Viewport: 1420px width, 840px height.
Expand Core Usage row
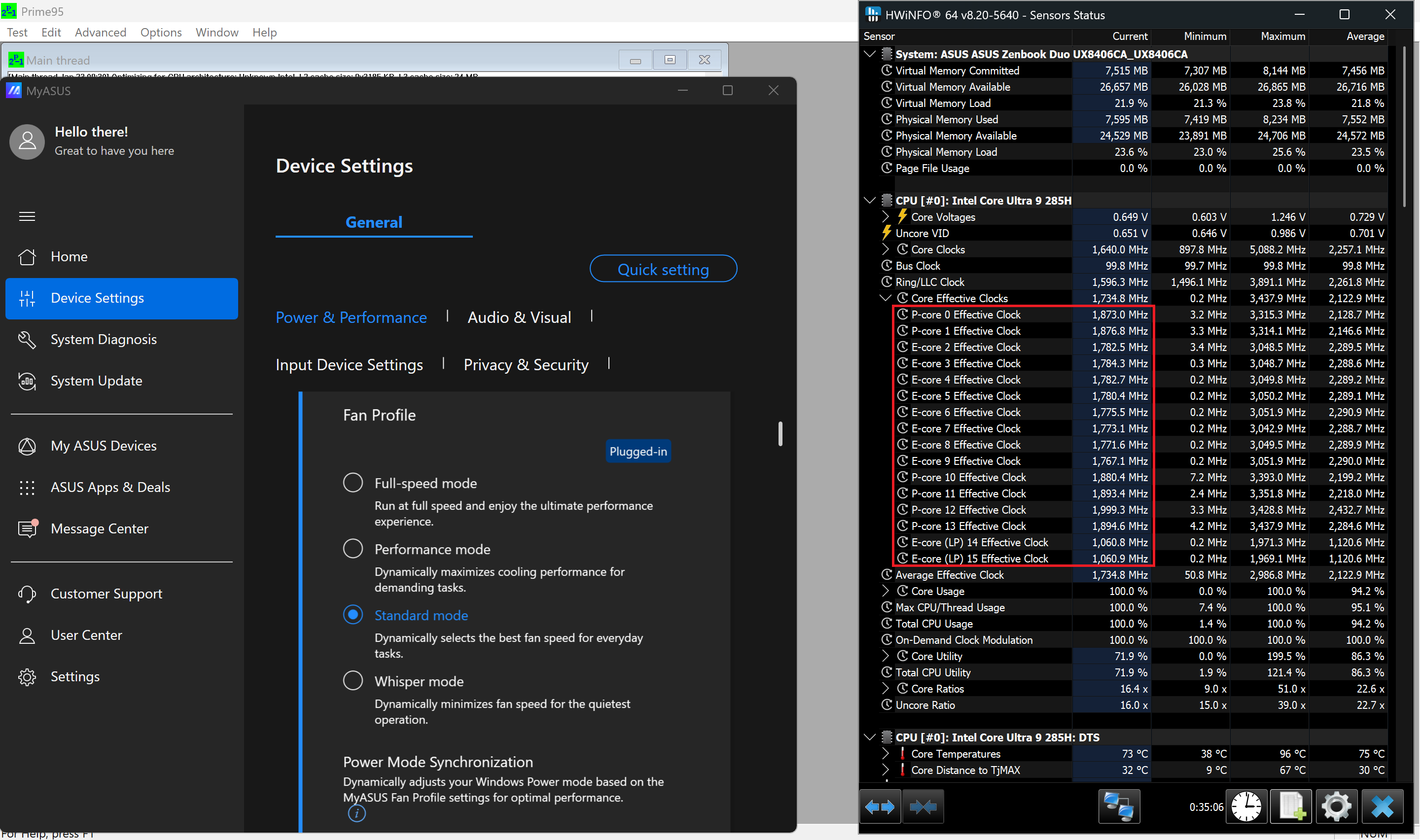click(x=886, y=591)
